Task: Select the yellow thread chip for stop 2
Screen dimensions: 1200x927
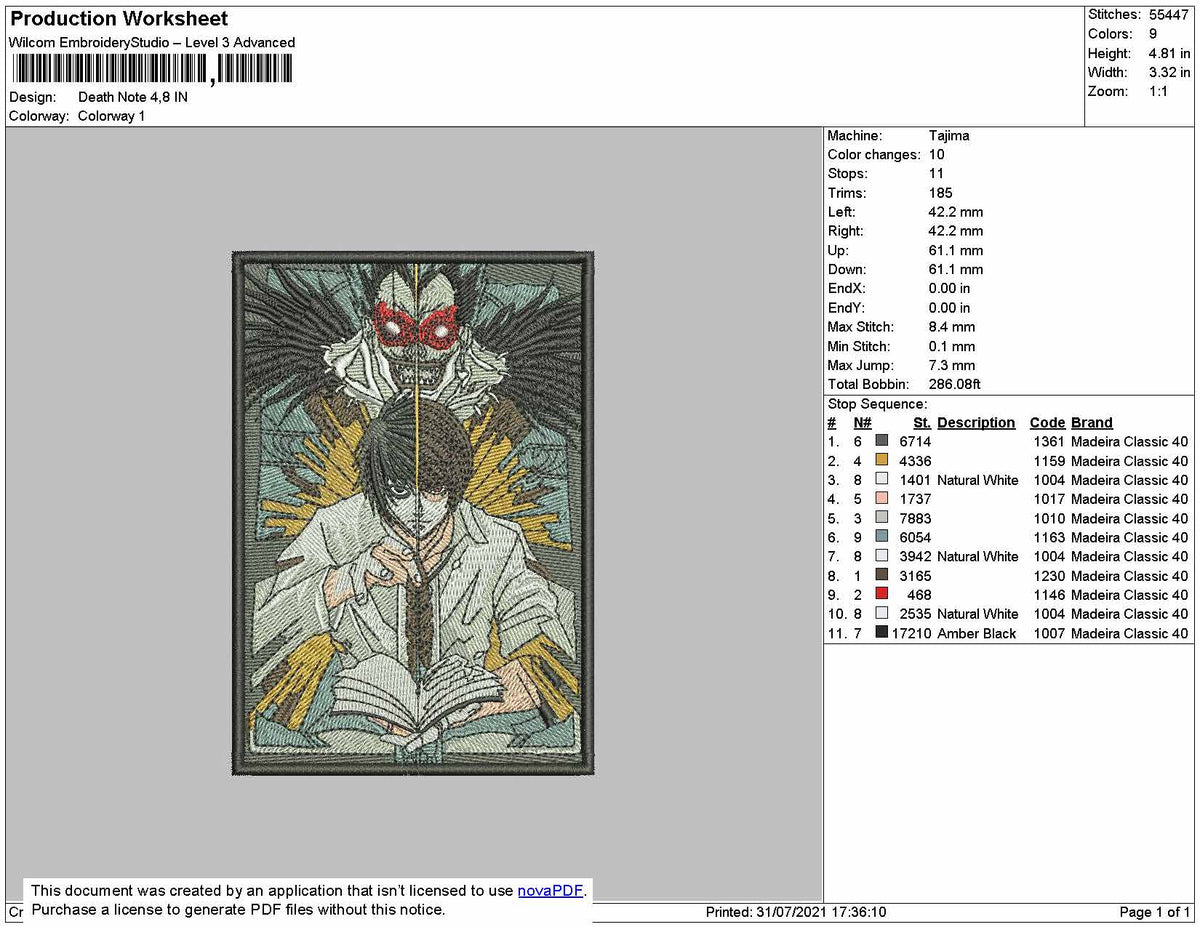Action: pyautogui.click(x=883, y=459)
